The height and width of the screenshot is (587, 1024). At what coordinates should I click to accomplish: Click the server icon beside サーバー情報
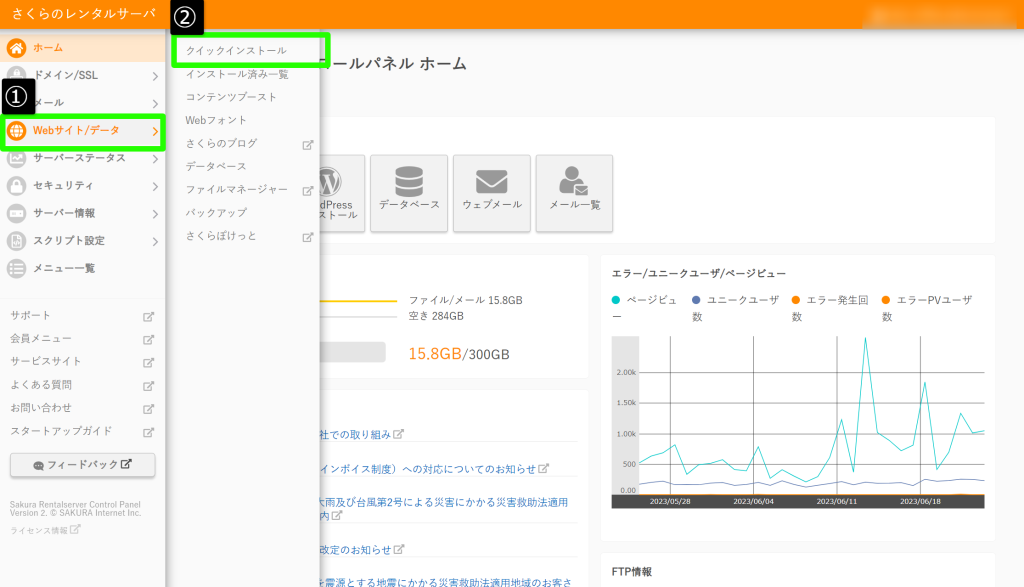tap(16, 214)
